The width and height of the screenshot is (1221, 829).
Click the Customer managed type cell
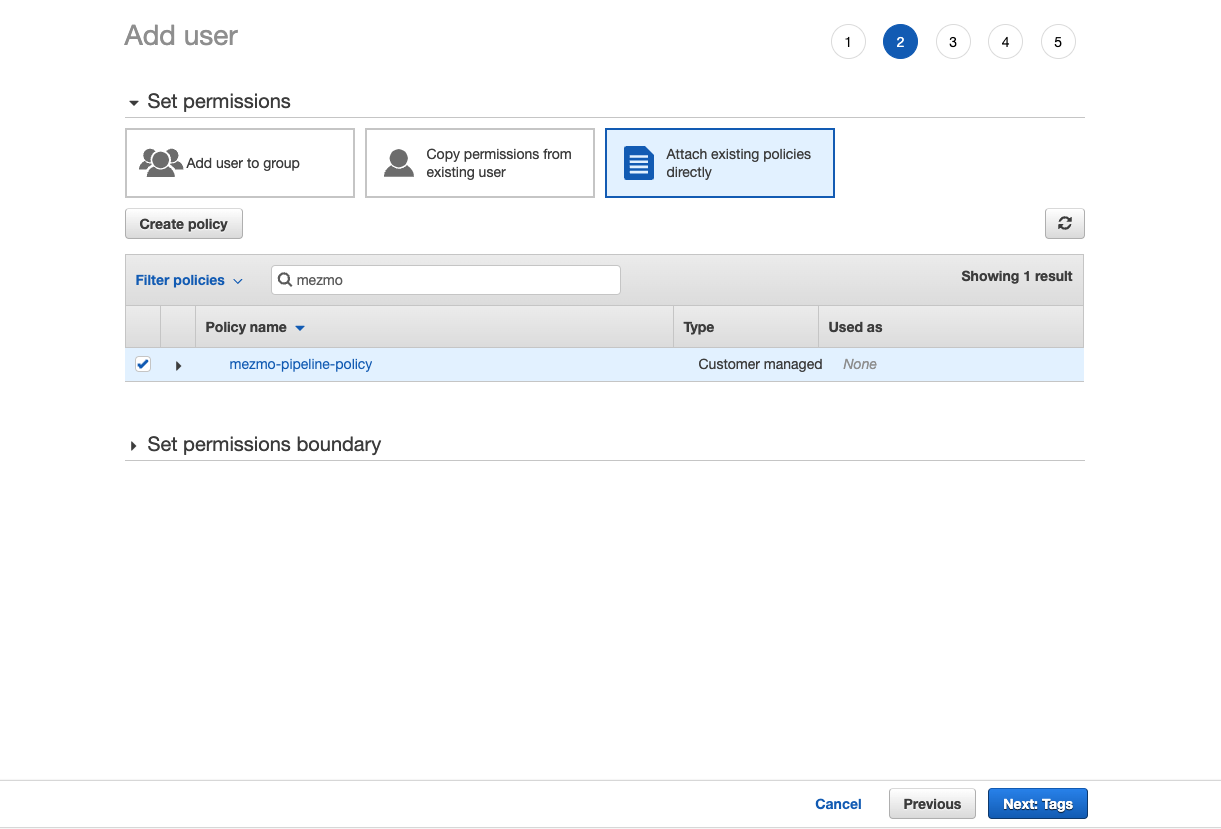click(x=760, y=364)
